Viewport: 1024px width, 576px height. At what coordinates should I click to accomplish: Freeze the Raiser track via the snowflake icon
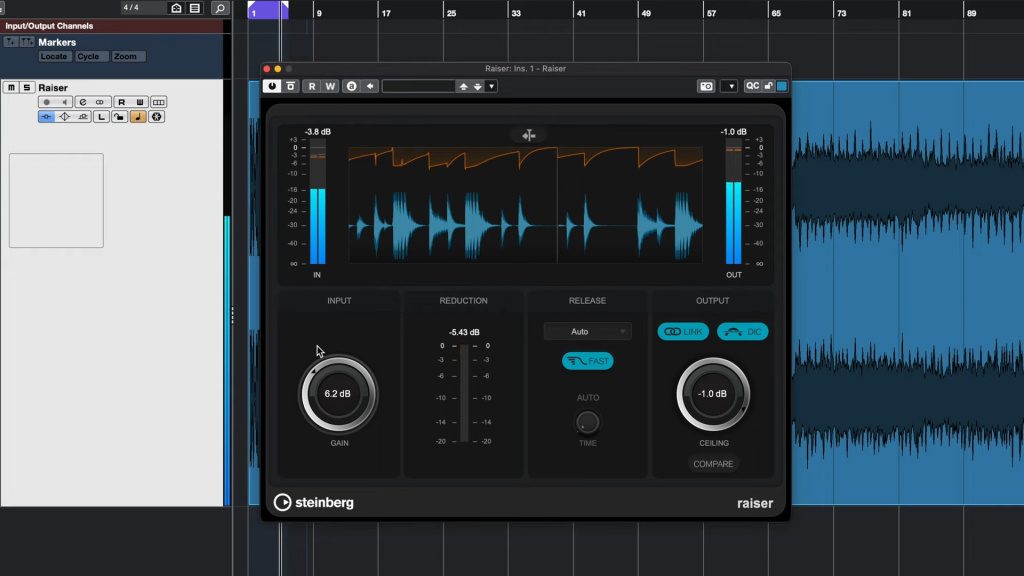[156, 116]
